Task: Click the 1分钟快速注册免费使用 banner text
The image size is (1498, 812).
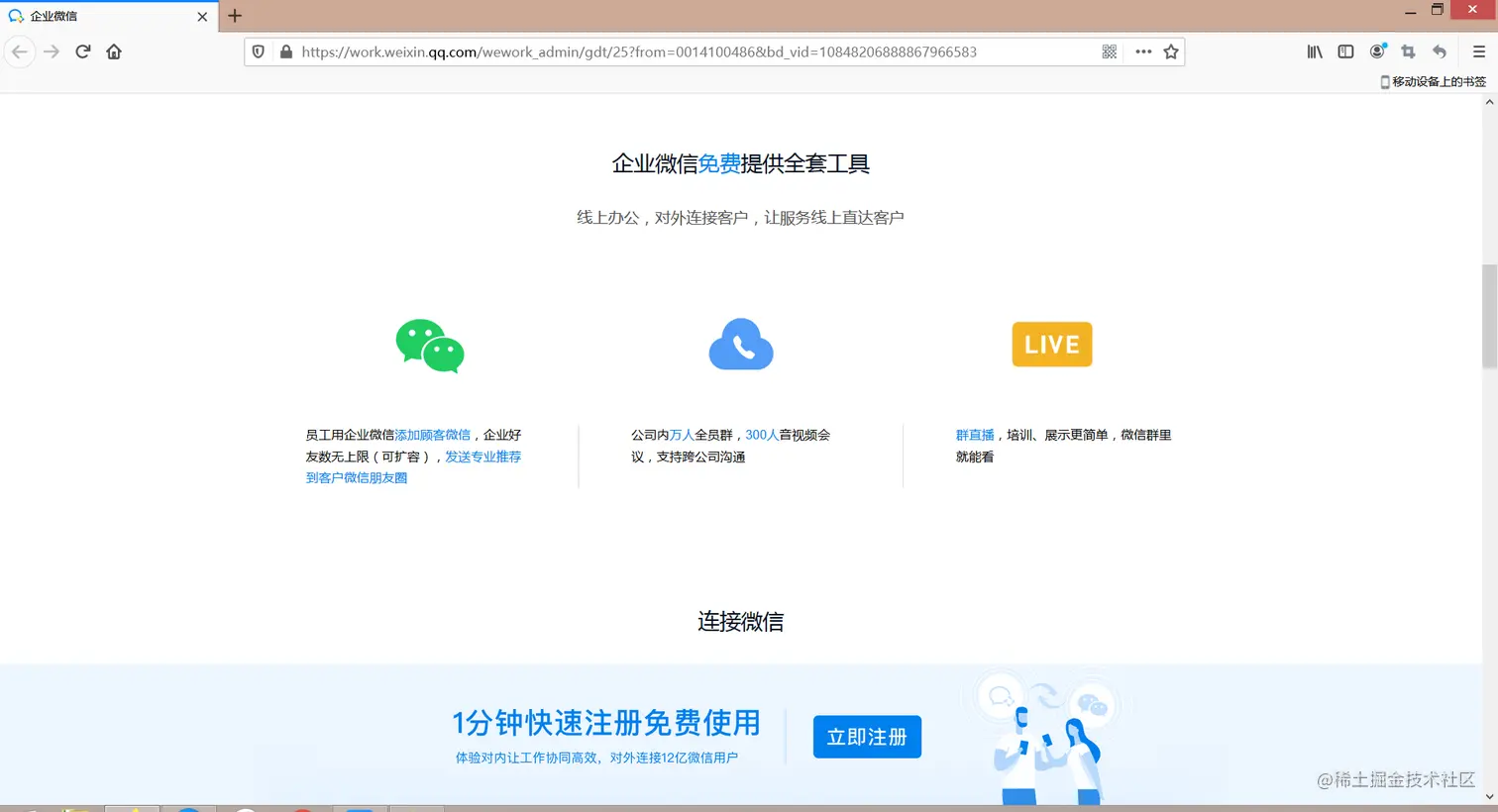Action: [606, 723]
